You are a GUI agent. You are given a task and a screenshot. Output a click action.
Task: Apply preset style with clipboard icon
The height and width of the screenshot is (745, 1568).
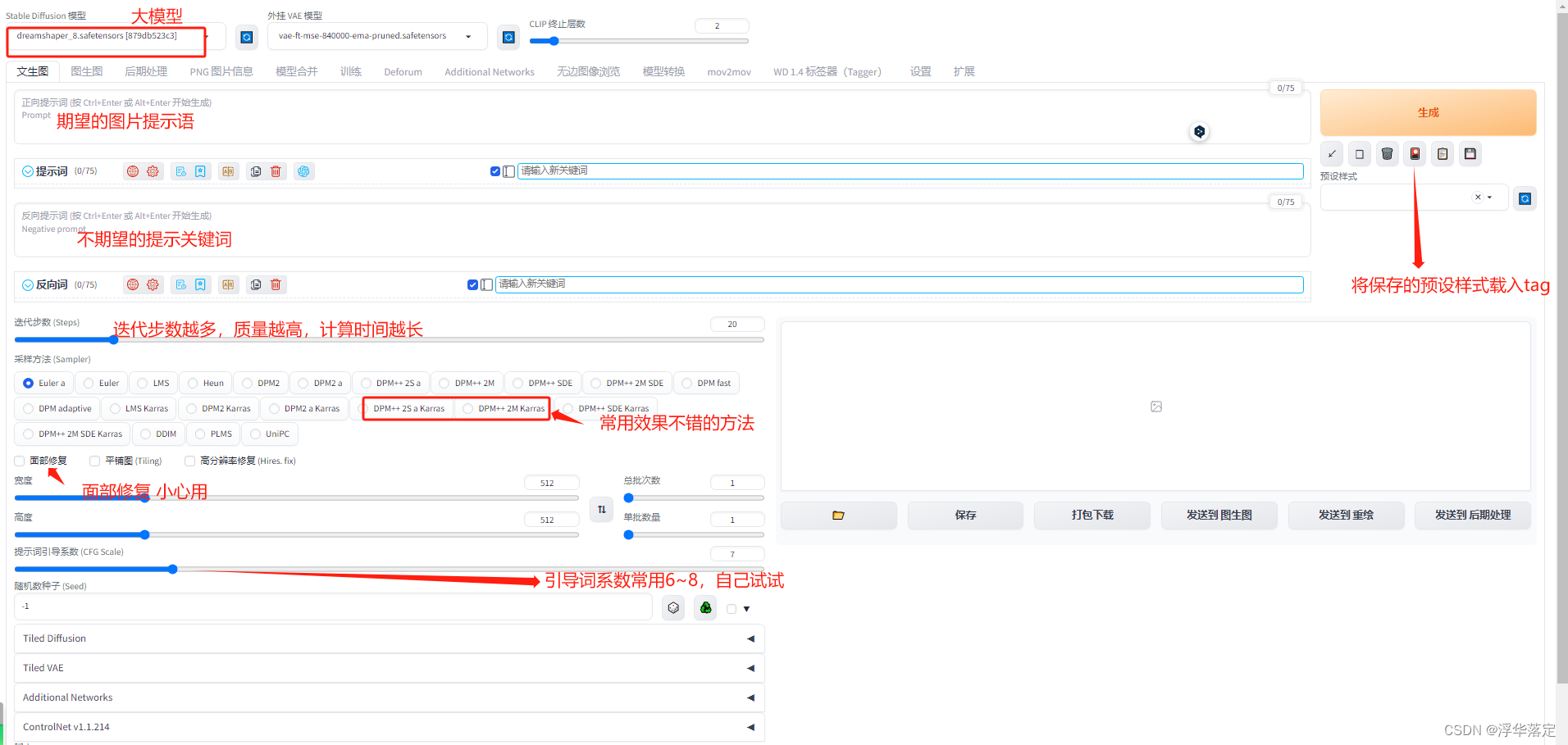click(1443, 154)
